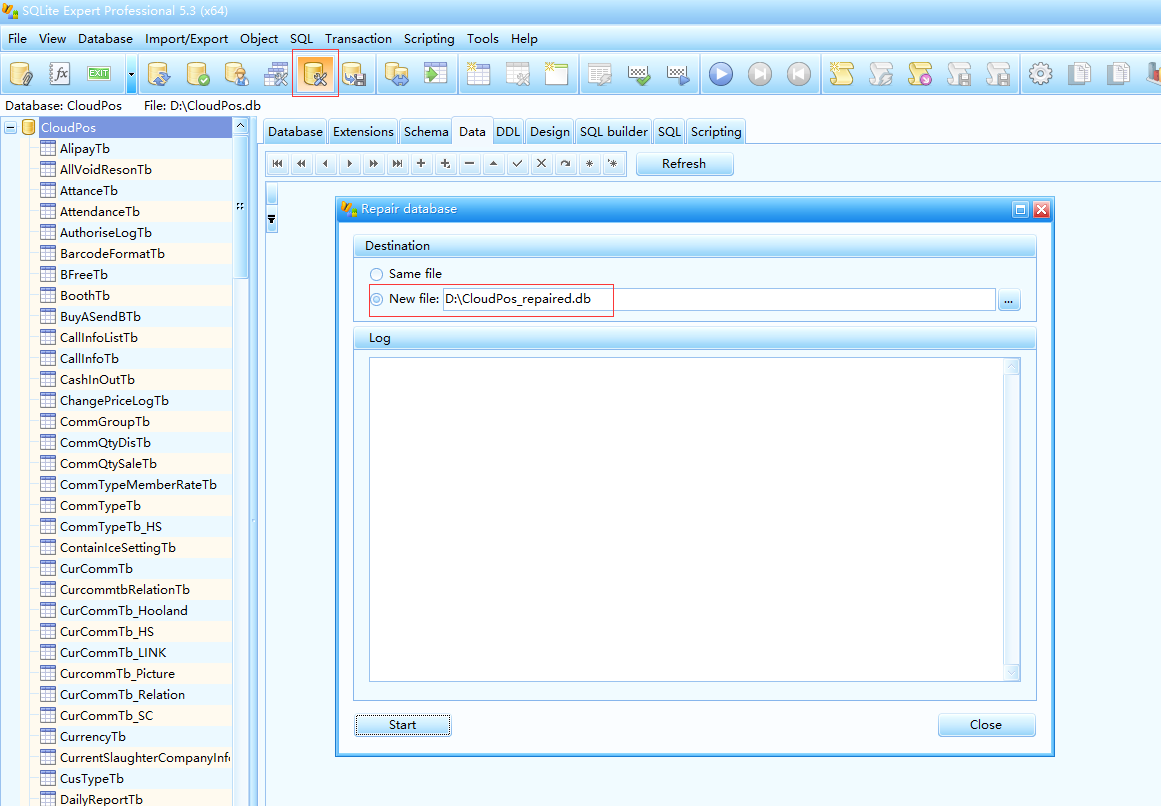
Task: Open the Database menu
Action: click(x=106, y=38)
